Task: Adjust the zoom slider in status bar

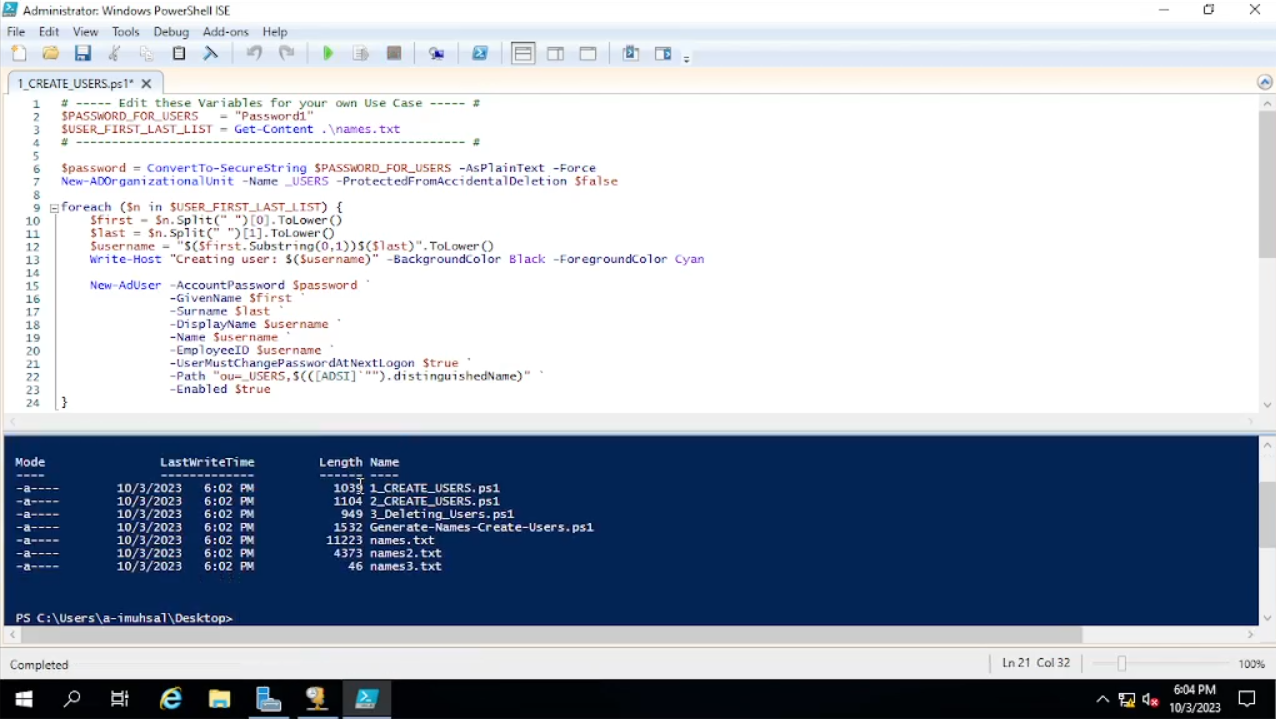Action: click(1122, 664)
